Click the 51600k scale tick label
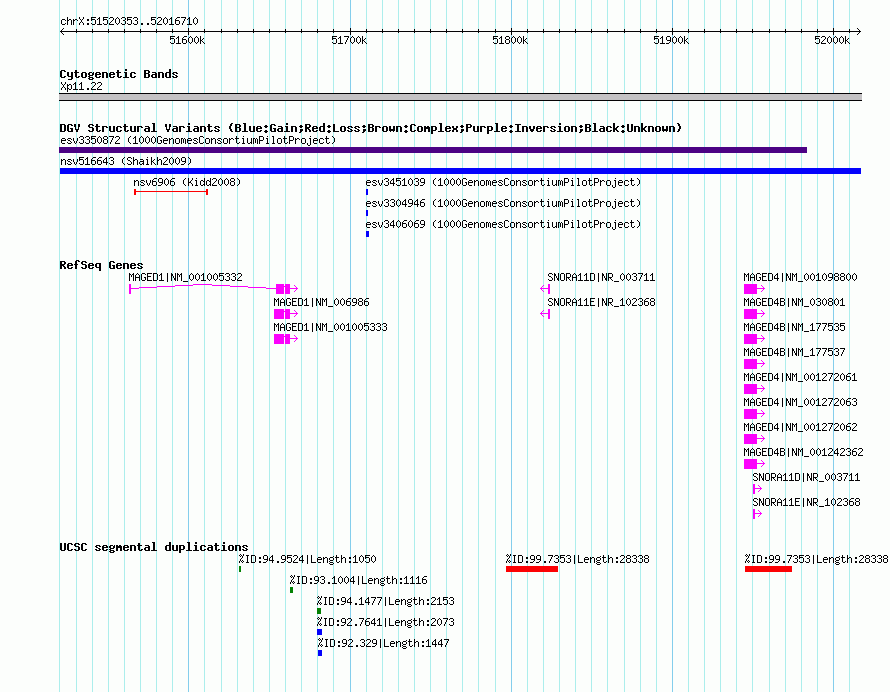This screenshot has width=890, height=692. coord(187,40)
